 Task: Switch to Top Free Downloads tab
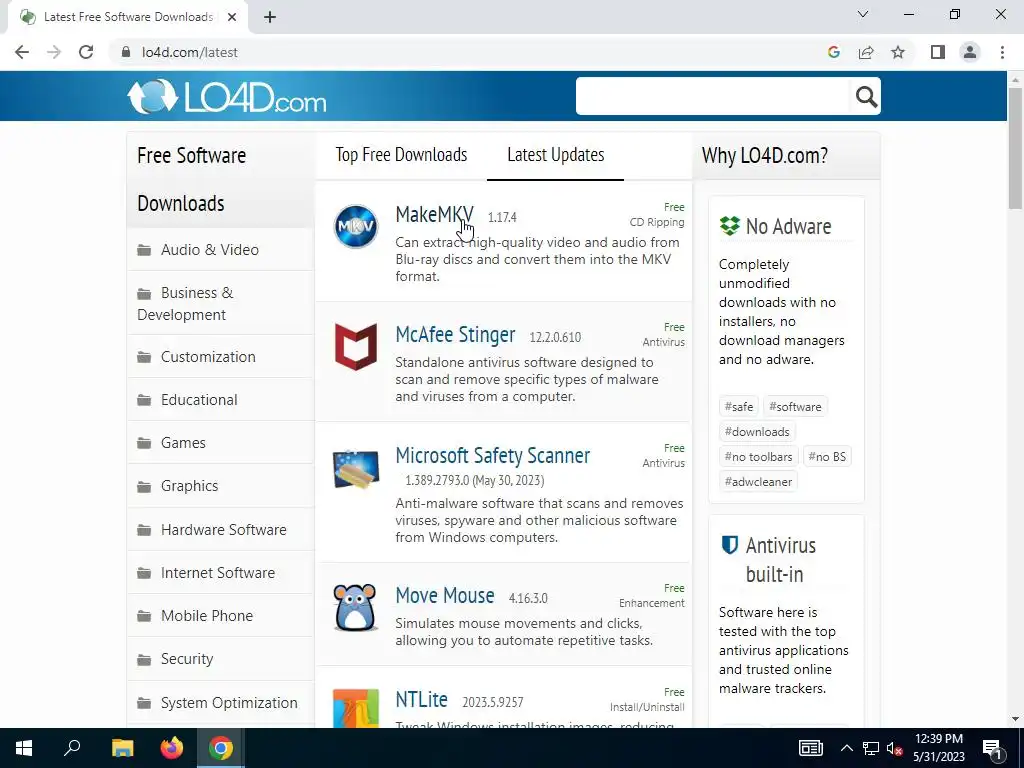pyautogui.click(x=402, y=155)
